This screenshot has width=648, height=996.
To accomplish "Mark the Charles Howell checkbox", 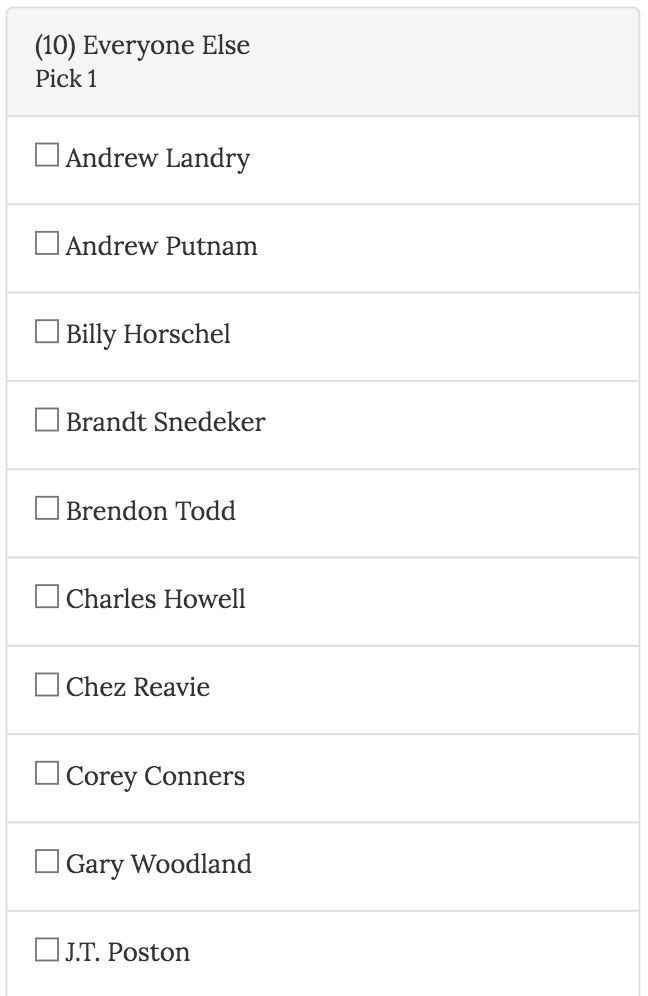I will click(47, 597).
